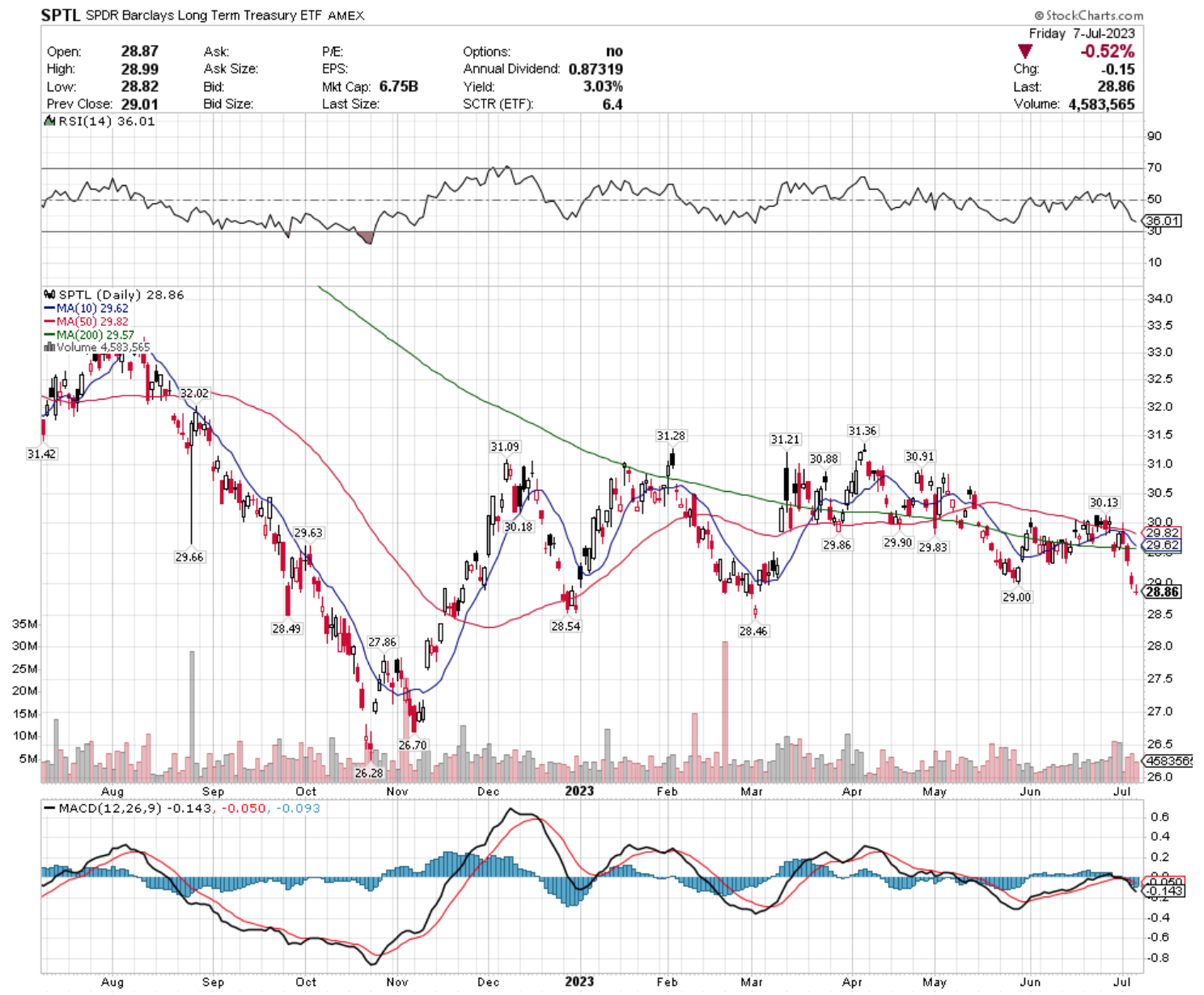Click the High 28.99 value

140,69
